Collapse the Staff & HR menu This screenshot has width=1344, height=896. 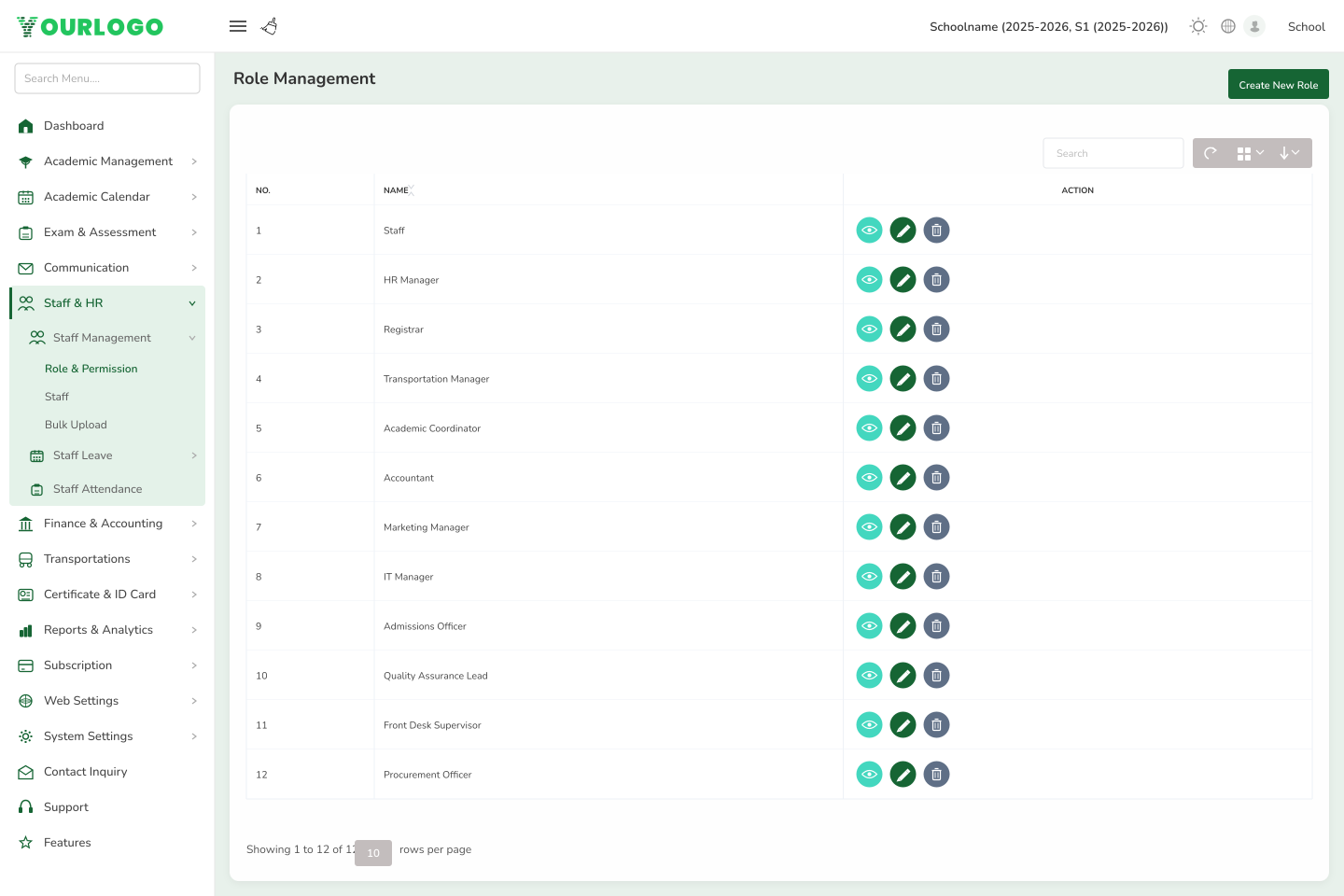[107, 303]
